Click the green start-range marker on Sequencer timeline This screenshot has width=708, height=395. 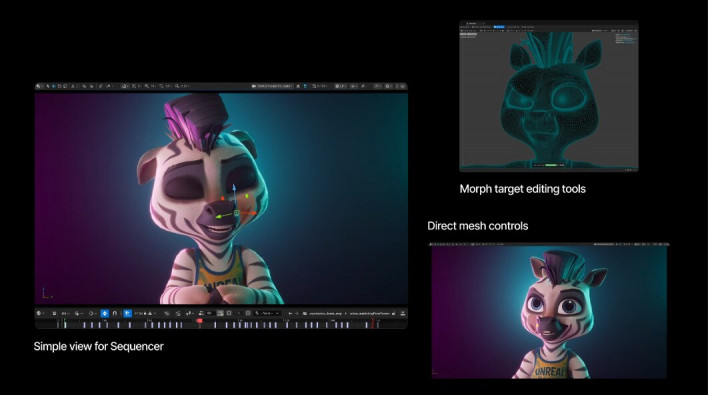(x=64, y=324)
